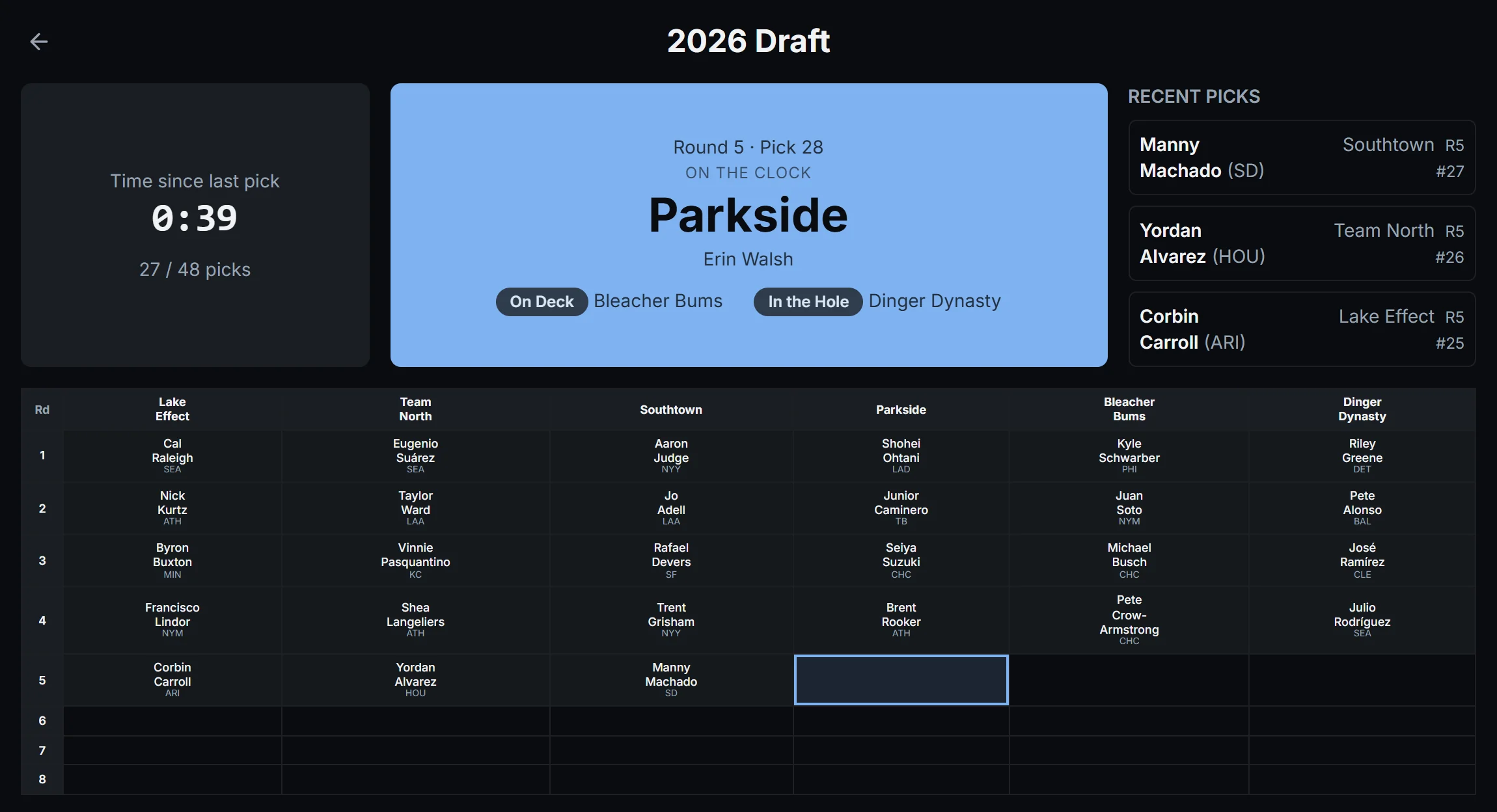Select the Seiya Suzuki draft cell
The image size is (1497, 812).
[x=901, y=560]
